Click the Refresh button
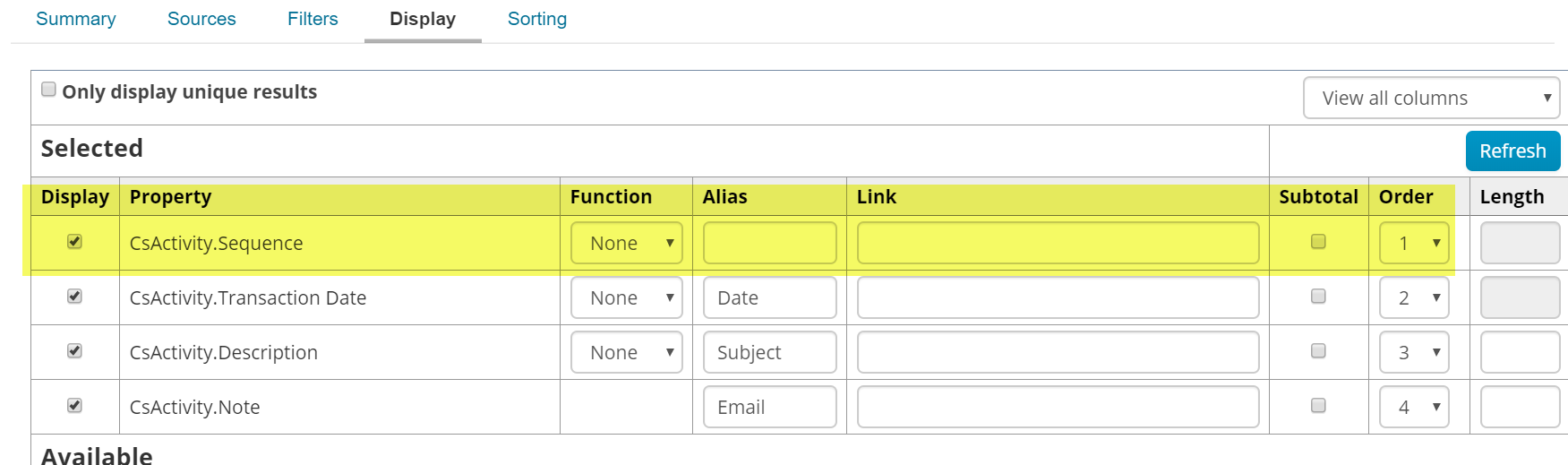 1512,151
